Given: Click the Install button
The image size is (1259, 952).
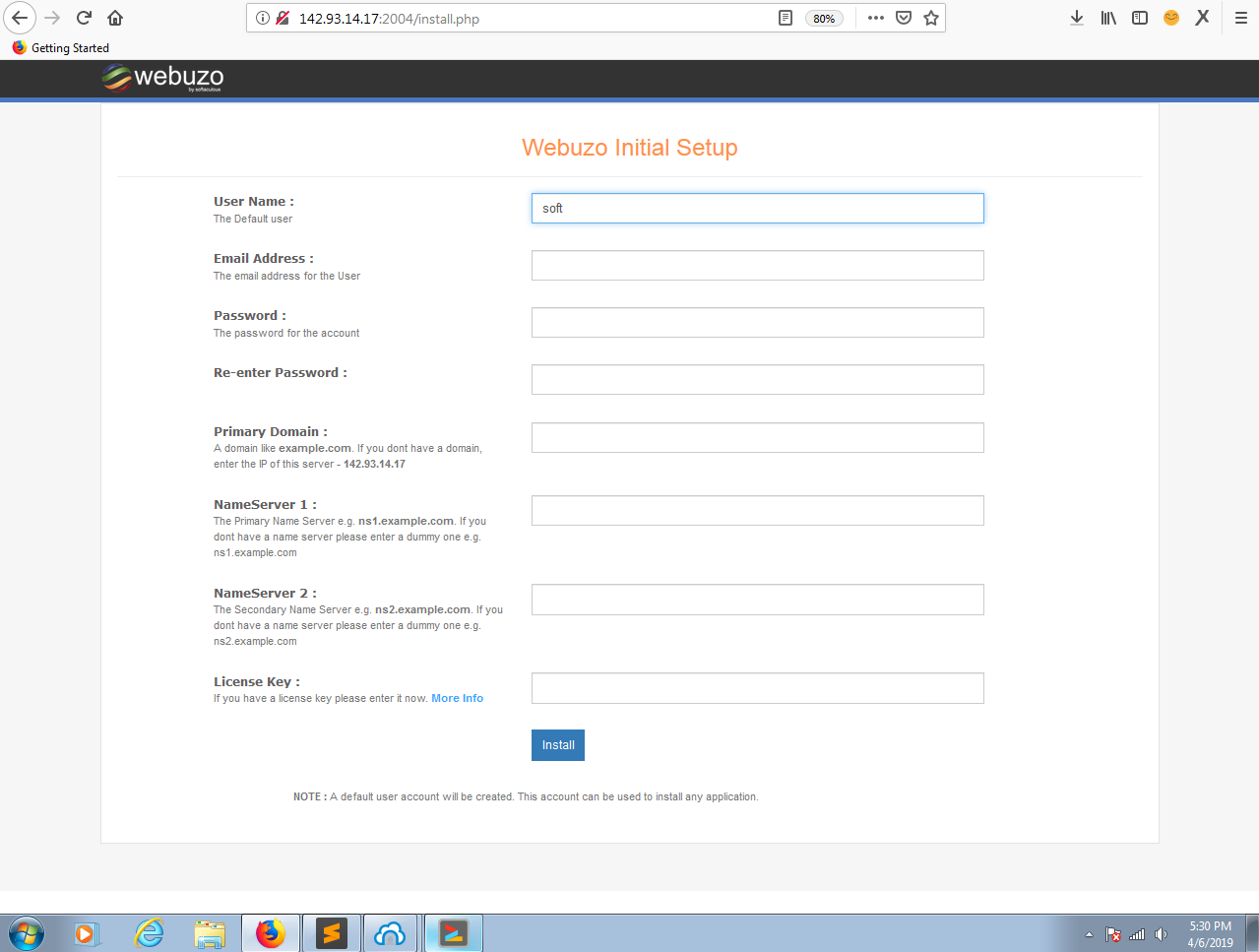Looking at the screenshot, I should click(x=558, y=745).
